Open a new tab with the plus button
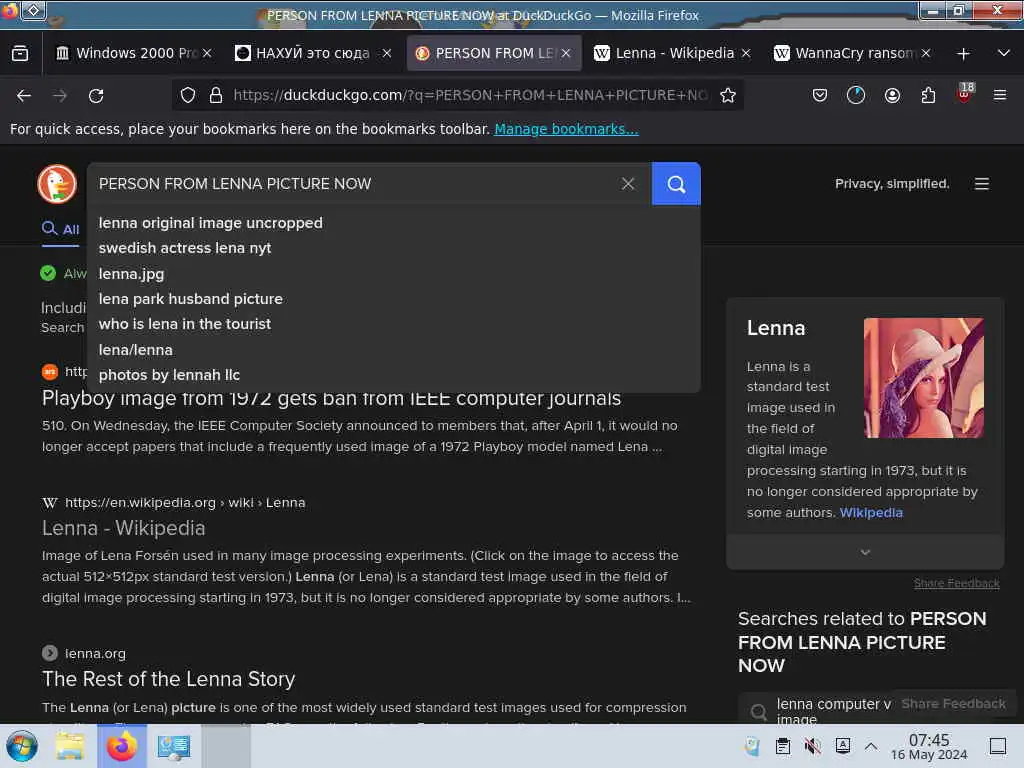This screenshot has height=768, width=1024. click(963, 54)
